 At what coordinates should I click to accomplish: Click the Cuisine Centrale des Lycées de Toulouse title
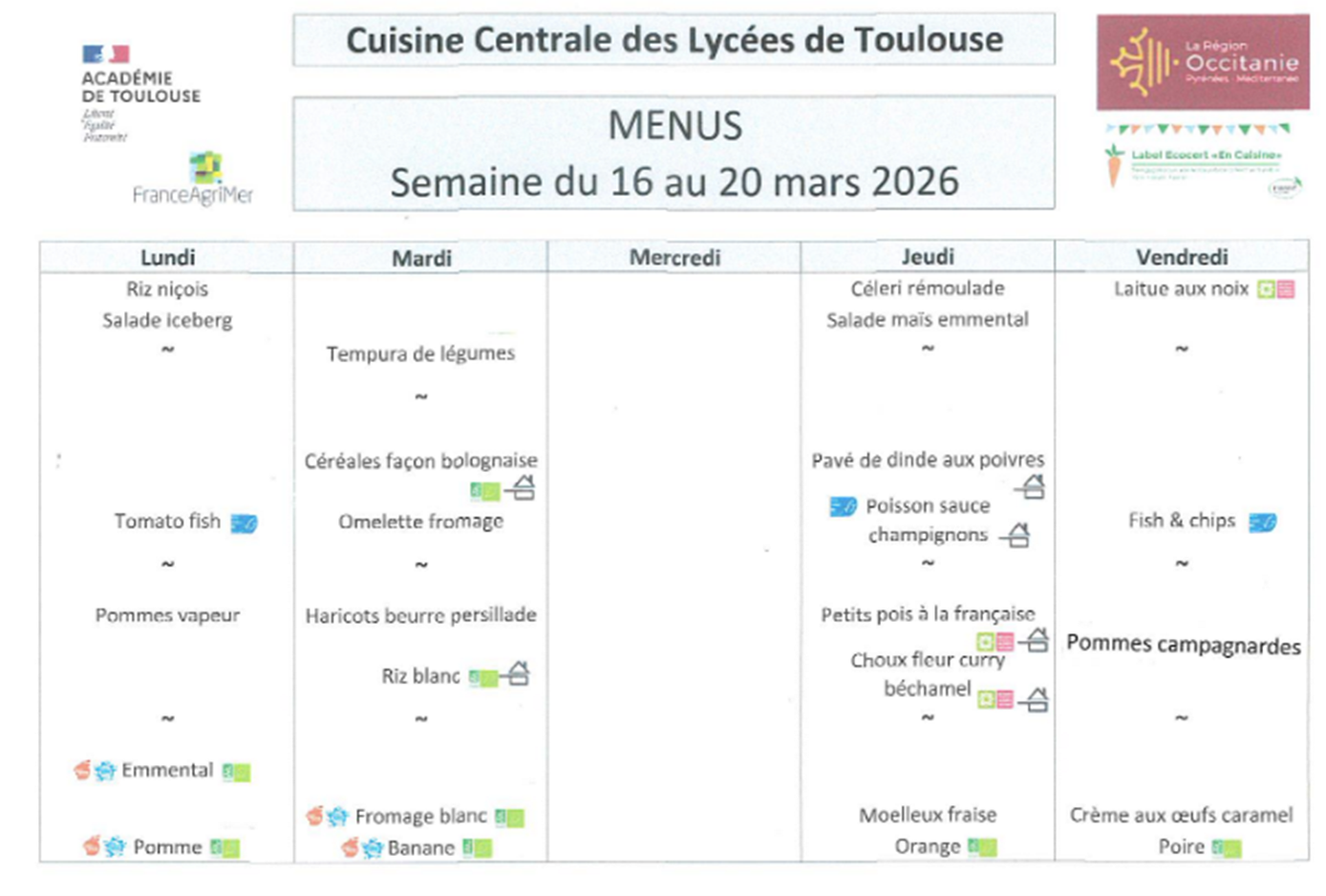point(674,40)
